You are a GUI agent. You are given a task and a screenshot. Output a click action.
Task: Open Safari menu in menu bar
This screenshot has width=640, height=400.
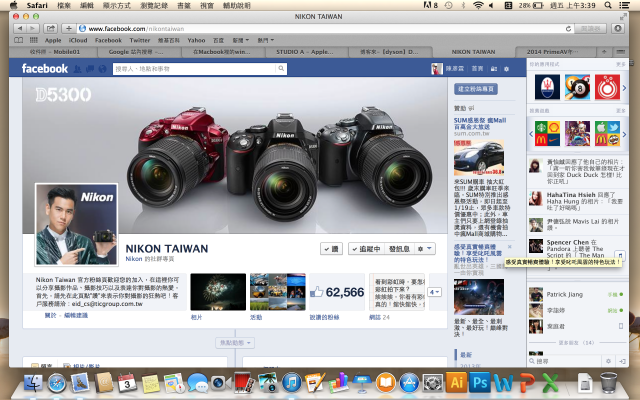pos(37,5)
